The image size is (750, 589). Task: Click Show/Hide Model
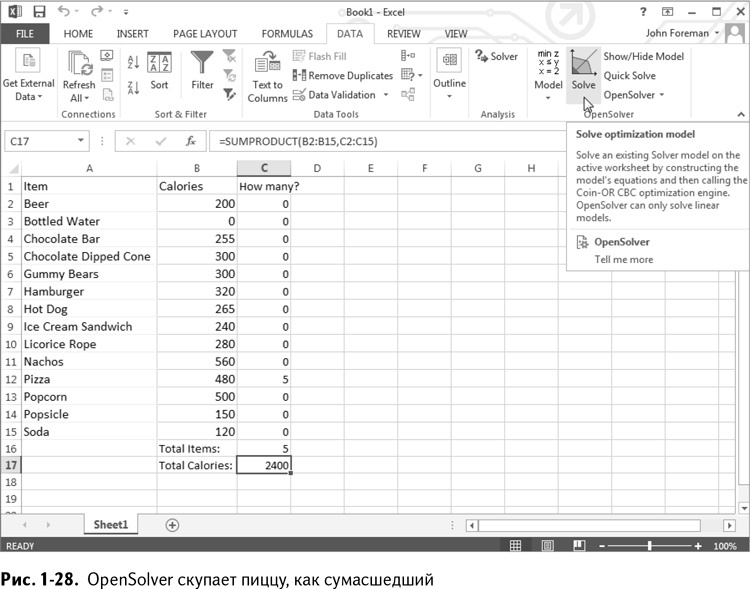(643, 56)
